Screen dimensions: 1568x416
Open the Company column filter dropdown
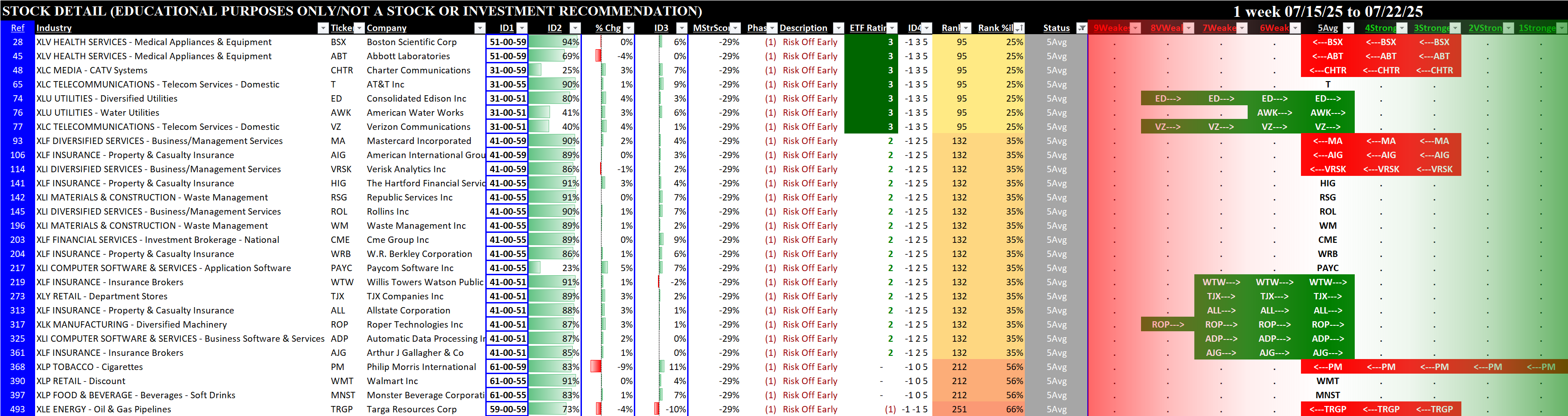pos(480,28)
